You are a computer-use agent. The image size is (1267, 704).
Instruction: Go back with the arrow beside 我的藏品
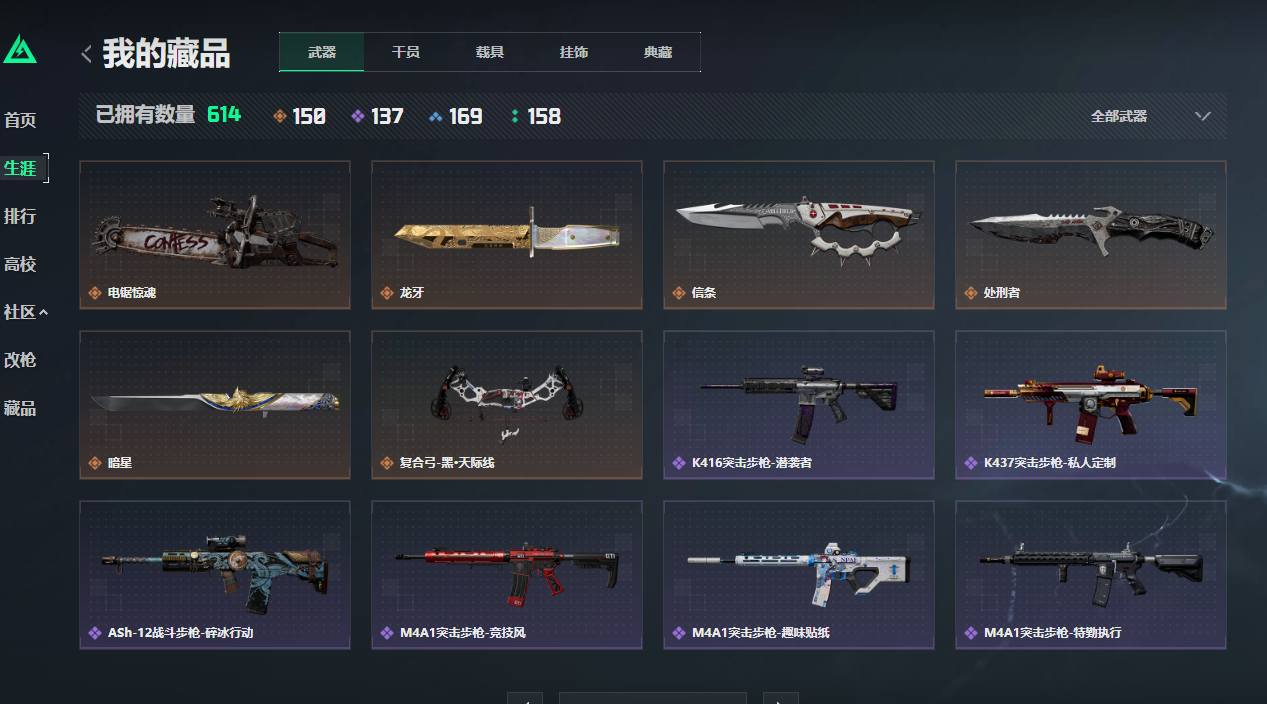click(87, 54)
